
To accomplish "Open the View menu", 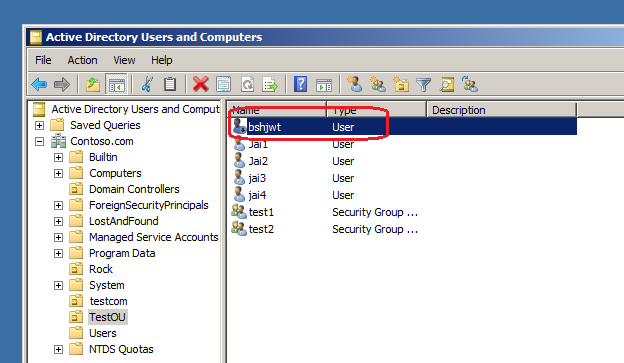I will pos(124,60).
